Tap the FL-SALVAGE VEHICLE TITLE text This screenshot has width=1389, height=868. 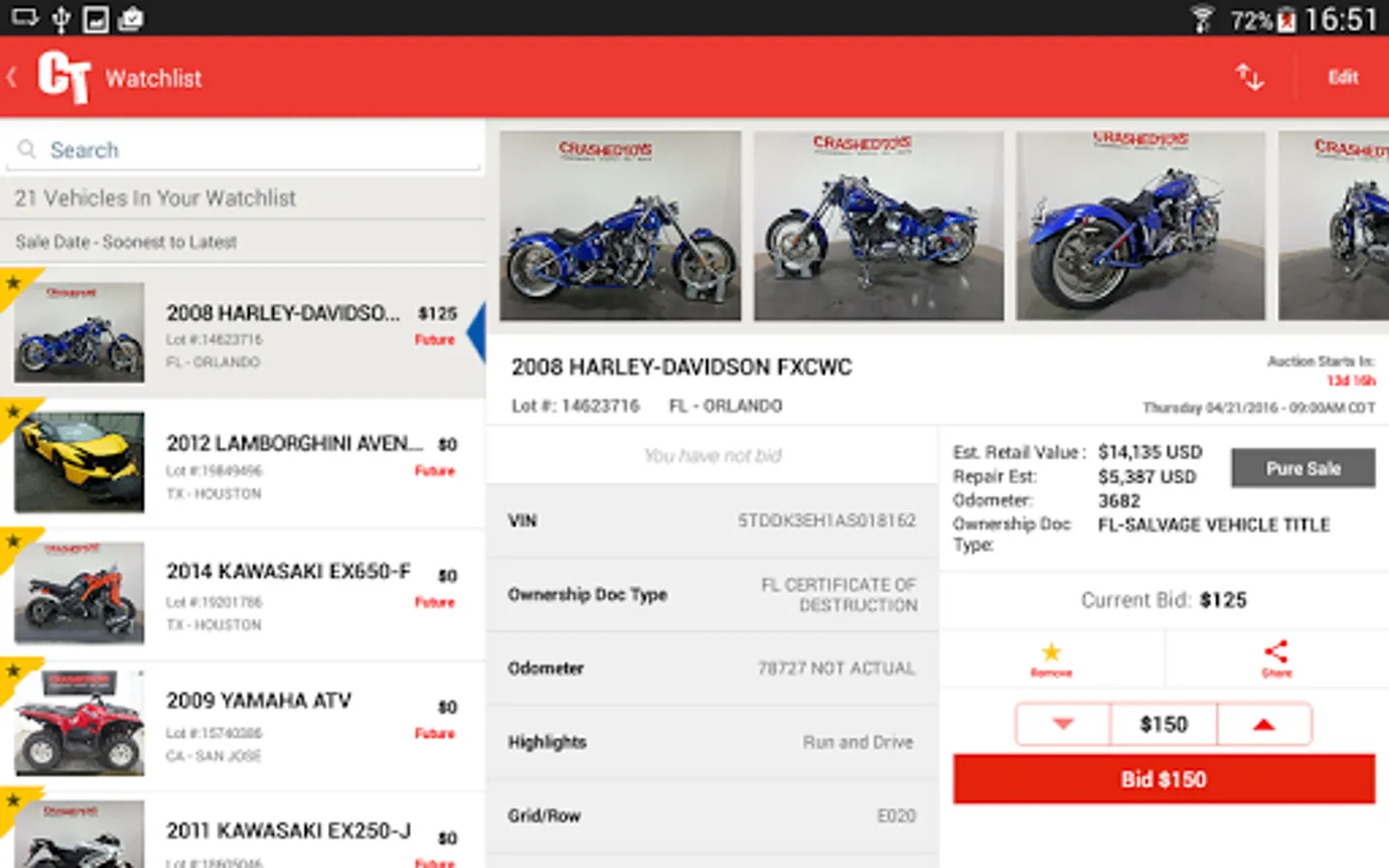[1213, 525]
